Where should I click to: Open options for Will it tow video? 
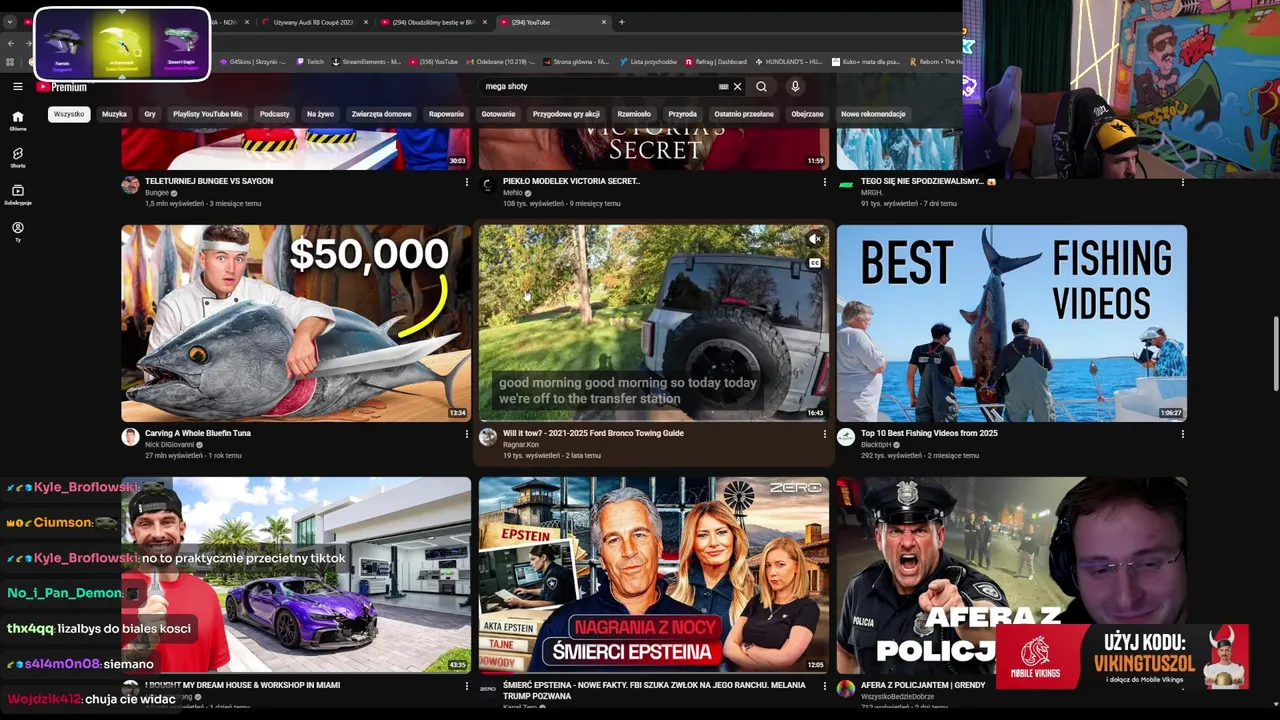824,434
